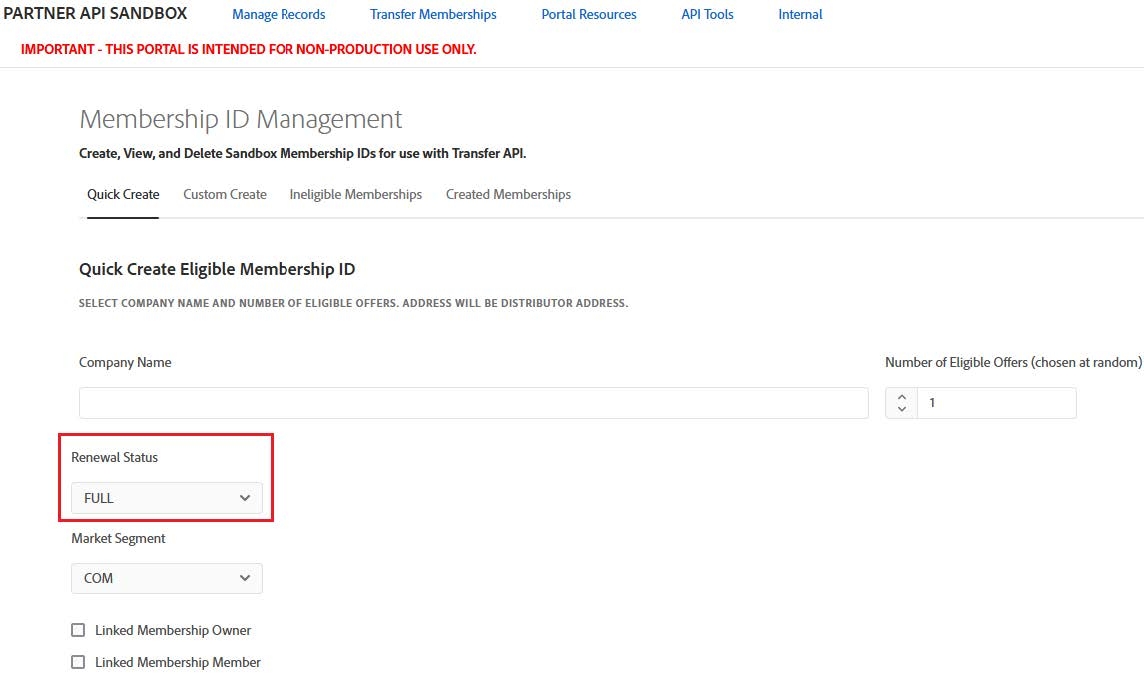Click the chevron icon in Market Segment
The image size is (1144, 682).
[245, 578]
